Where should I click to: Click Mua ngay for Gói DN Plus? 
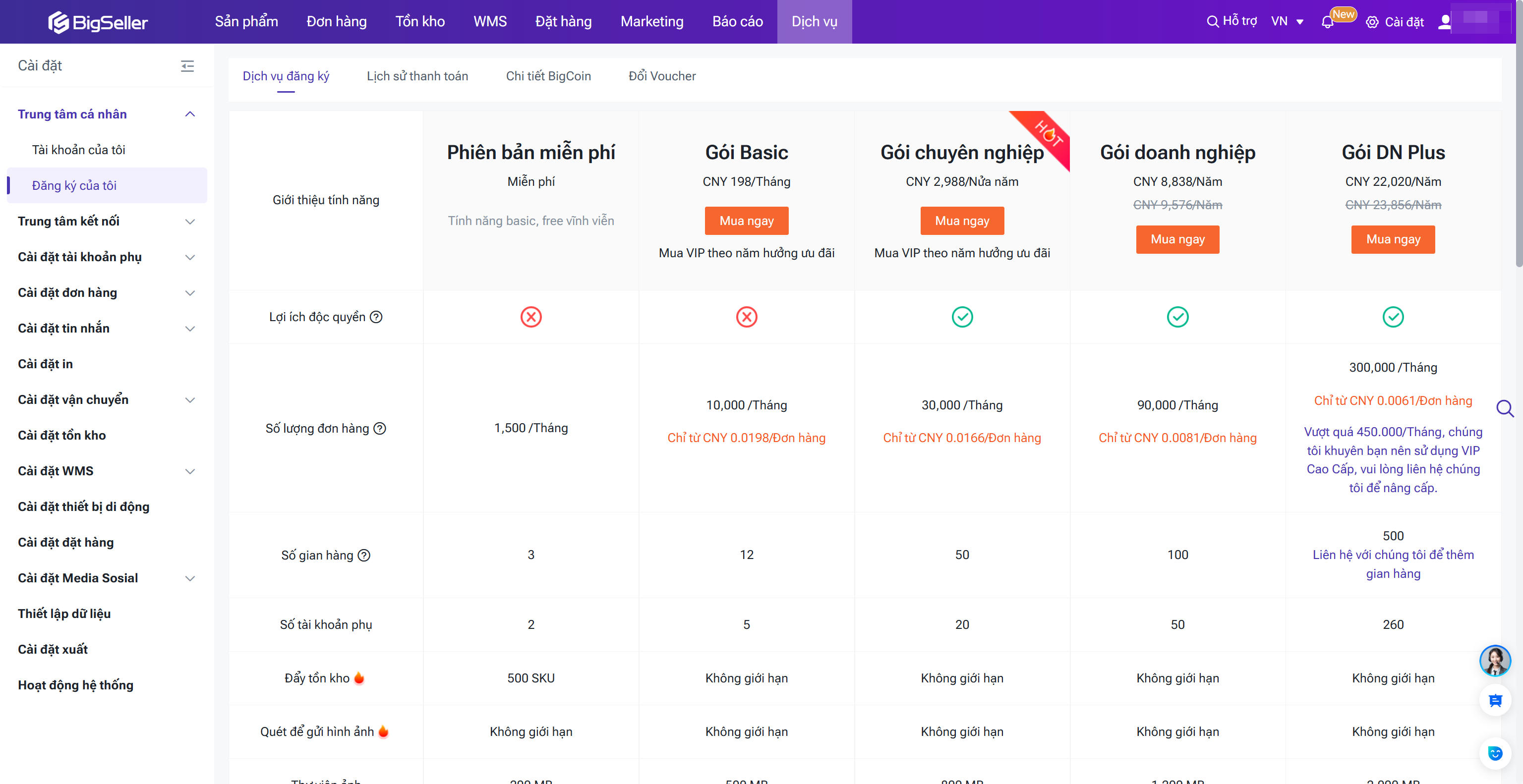click(x=1392, y=239)
